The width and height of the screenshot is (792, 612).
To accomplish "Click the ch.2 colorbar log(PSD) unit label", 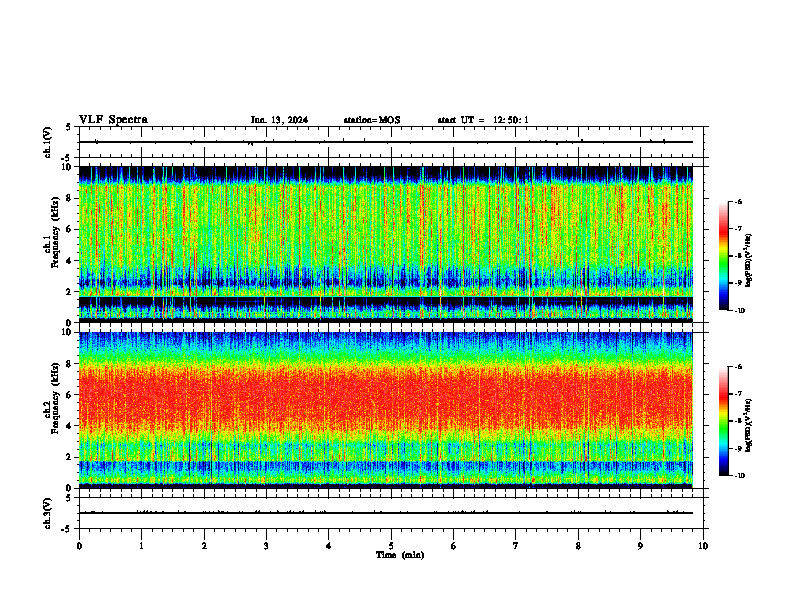I will point(748,426).
